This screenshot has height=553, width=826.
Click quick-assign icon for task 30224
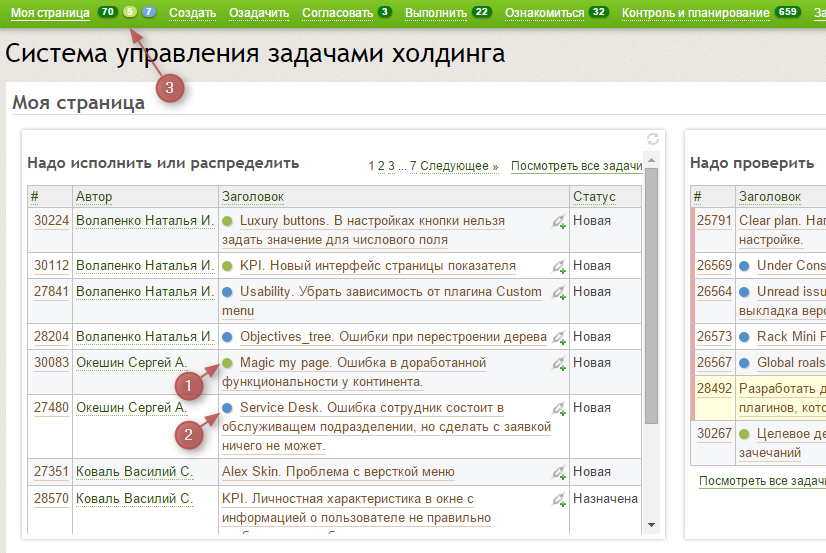(559, 222)
